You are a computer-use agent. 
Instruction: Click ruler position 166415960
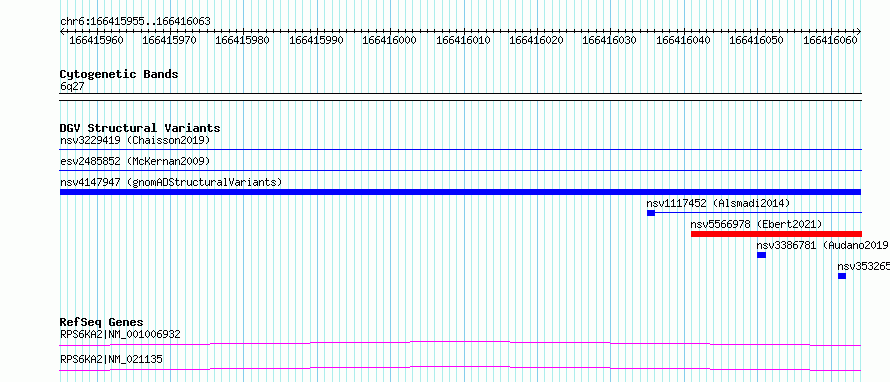(96, 40)
